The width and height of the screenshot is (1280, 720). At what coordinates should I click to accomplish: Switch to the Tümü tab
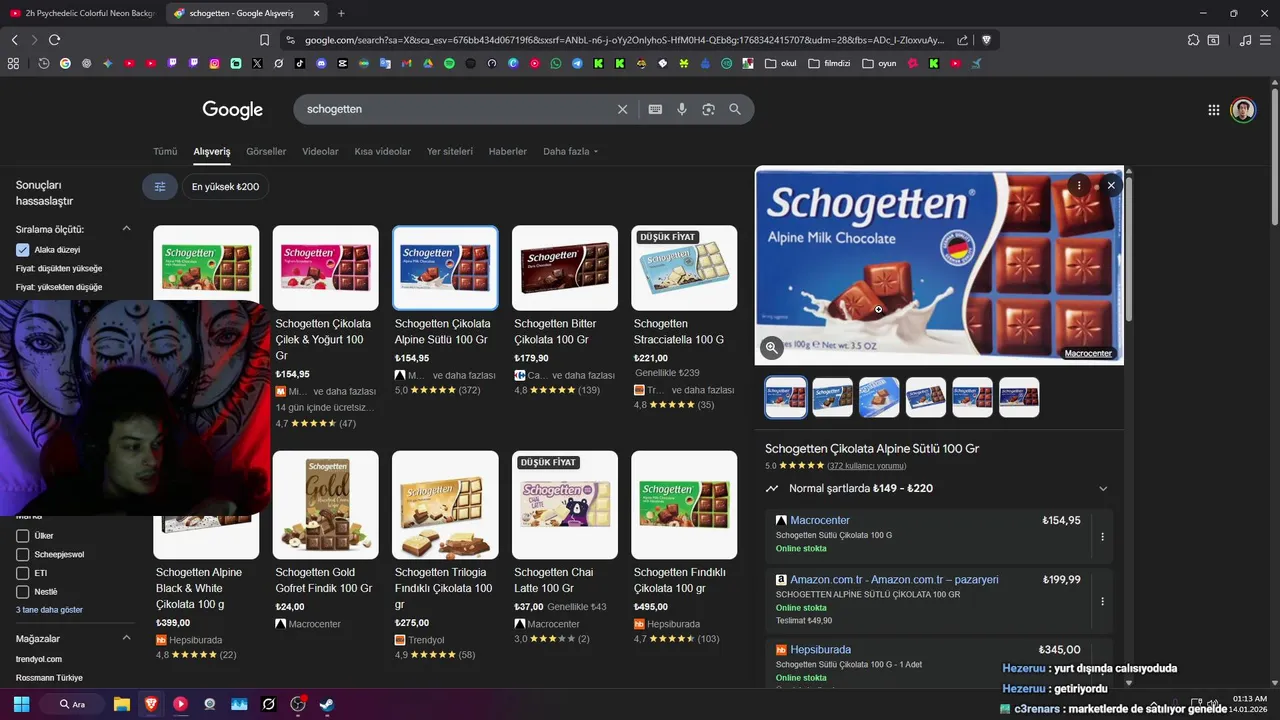(165, 152)
